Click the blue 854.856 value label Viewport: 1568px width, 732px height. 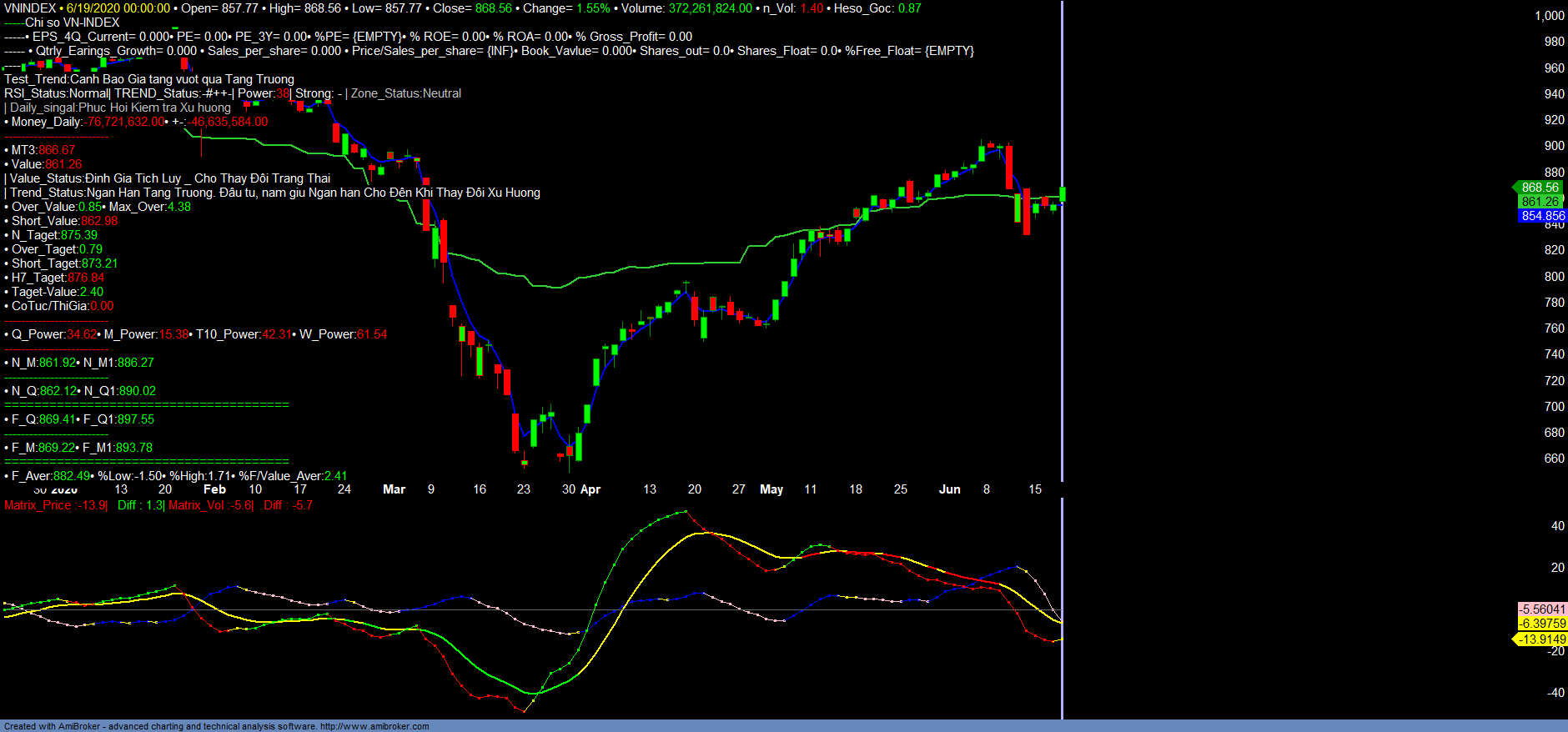1542,216
